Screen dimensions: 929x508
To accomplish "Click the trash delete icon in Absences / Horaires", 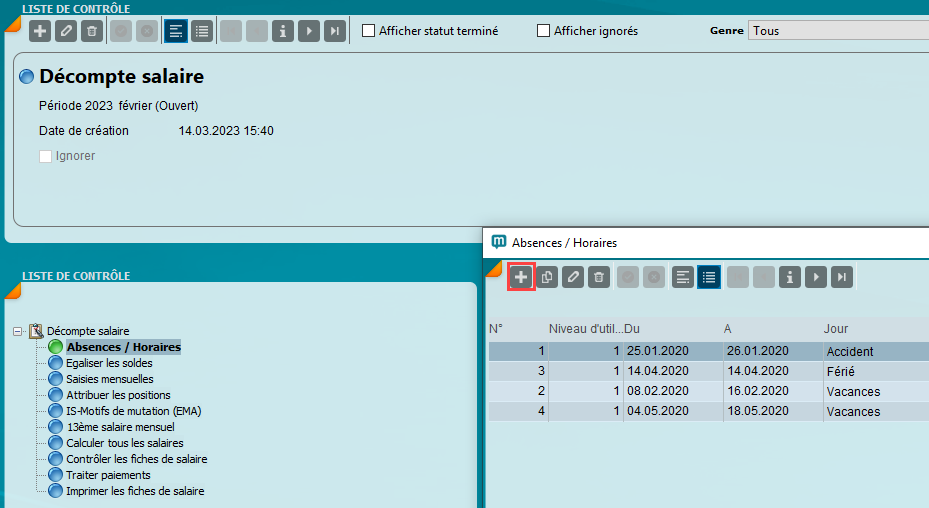I will (598, 277).
